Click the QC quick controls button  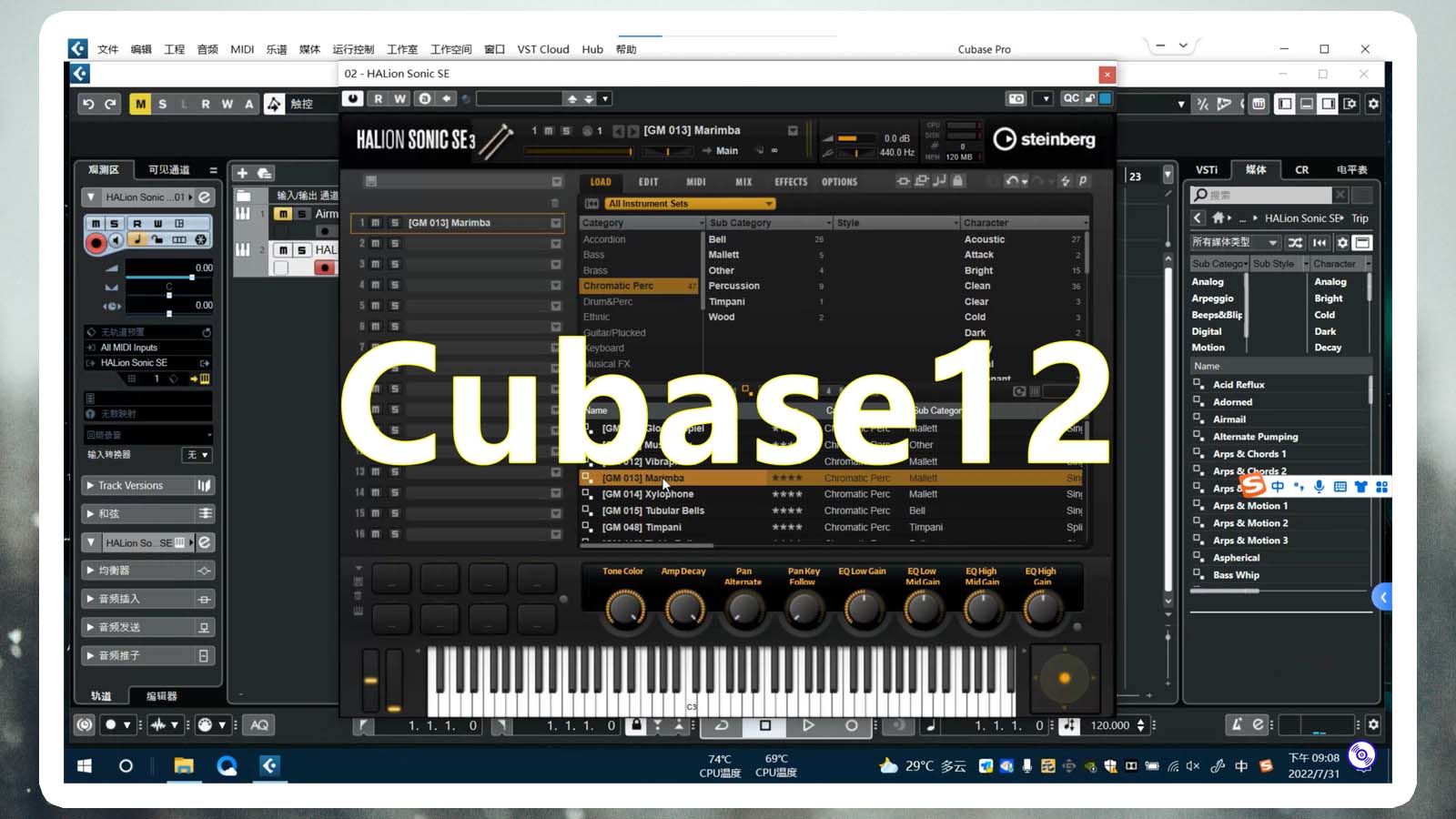pyautogui.click(x=1071, y=98)
